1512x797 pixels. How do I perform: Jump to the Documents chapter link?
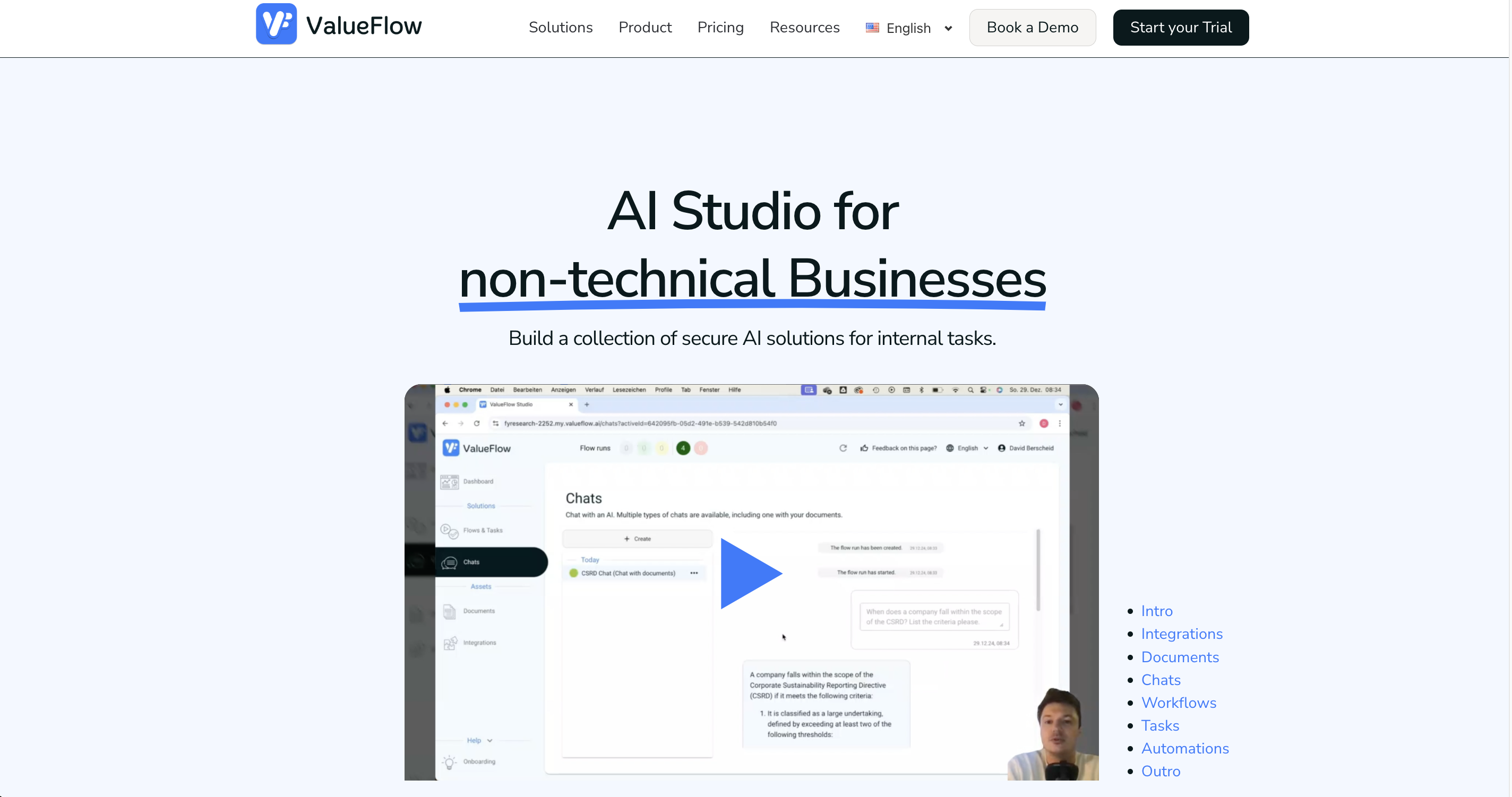1180,657
